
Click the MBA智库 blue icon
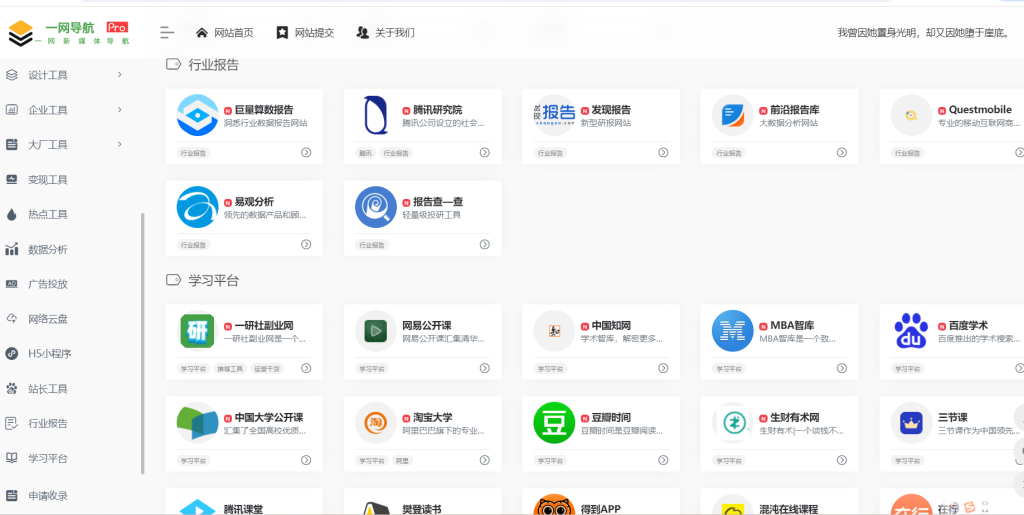click(x=733, y=331)
